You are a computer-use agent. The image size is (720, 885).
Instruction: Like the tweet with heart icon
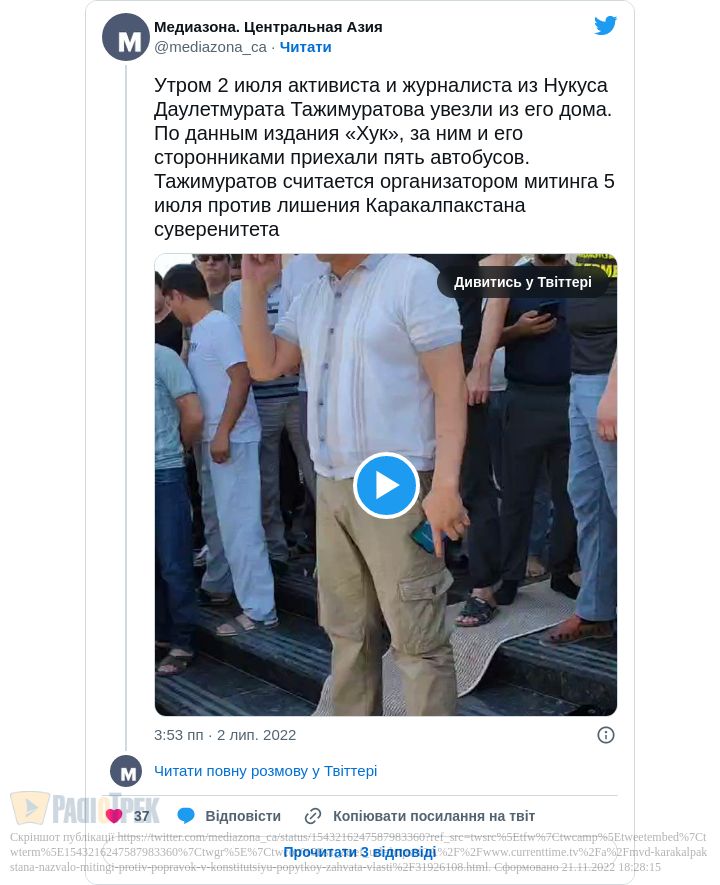(114, 816)
